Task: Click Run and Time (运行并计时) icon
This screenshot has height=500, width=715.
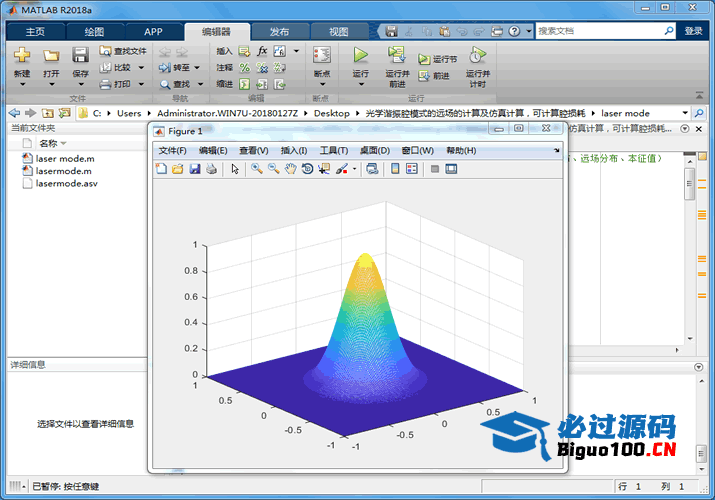Action: point(477,55)
